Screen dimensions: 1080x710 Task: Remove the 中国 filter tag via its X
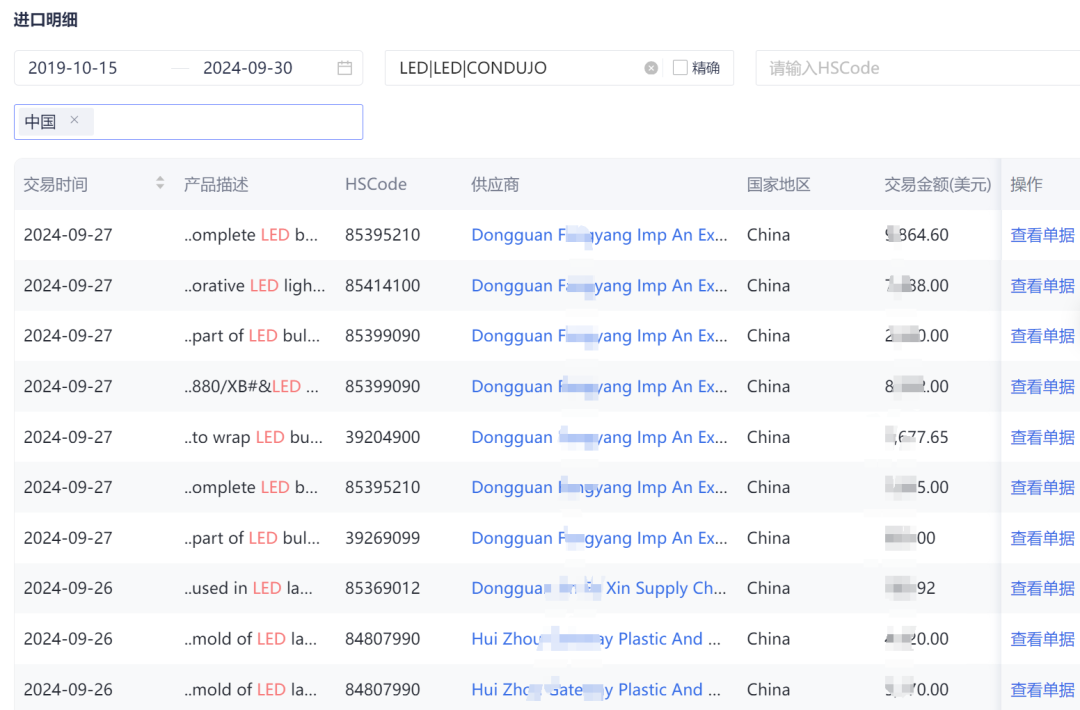[74, 120]
